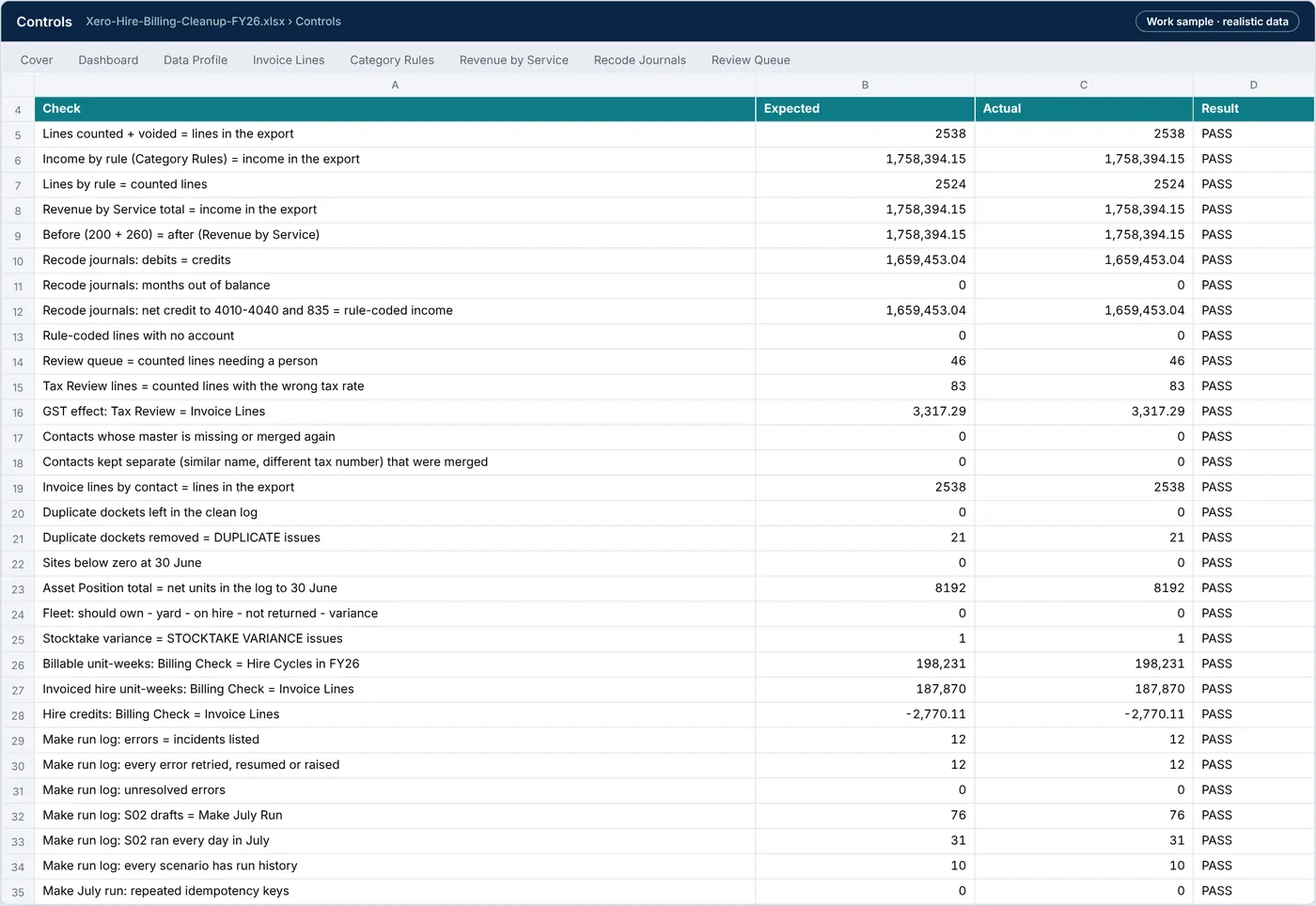The width and height of the screenshot is (1316, 906).
Task: Click the 'Work sample · realistic data' badge
Action: 1217,22
